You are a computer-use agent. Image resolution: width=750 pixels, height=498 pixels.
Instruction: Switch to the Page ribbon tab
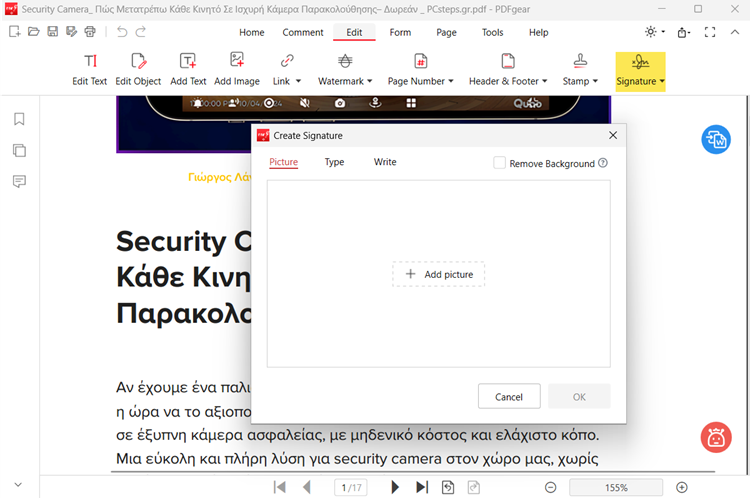[446, 33]
